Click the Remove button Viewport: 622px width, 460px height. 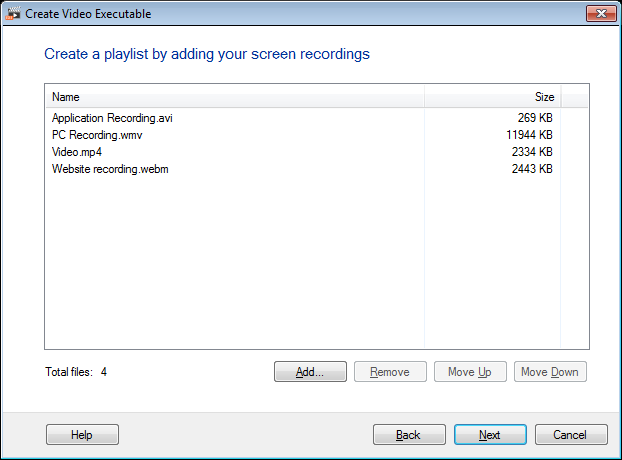pos(390,372)
